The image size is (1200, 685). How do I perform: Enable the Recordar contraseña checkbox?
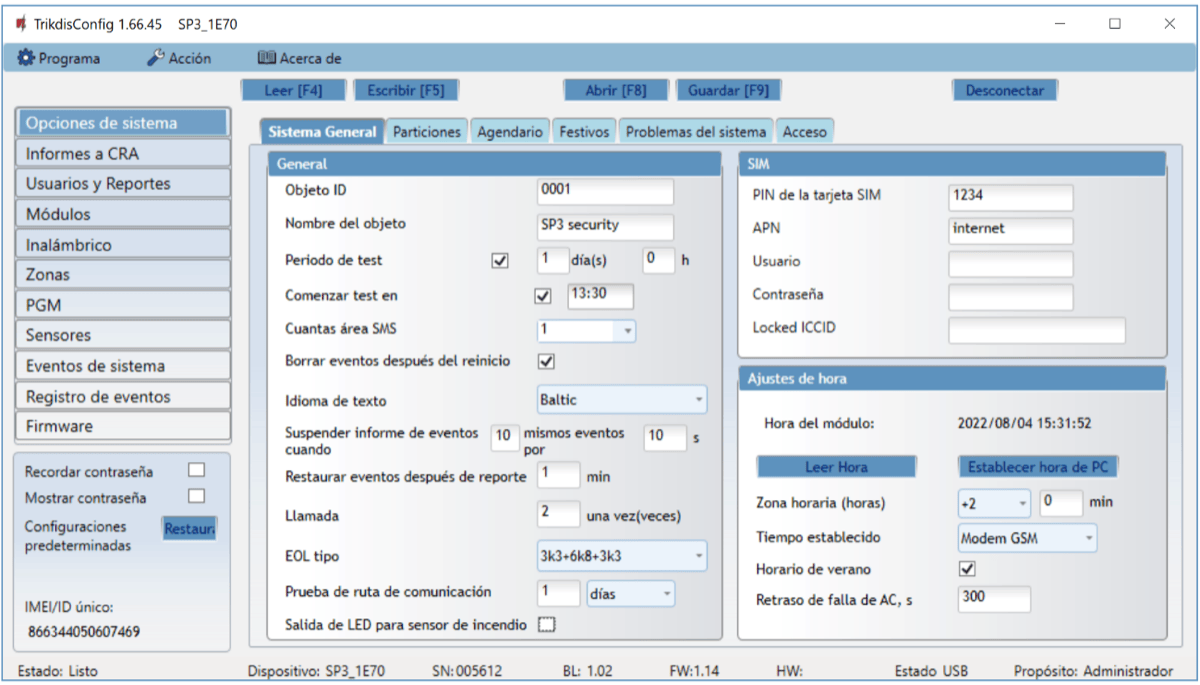pos(196,470)
